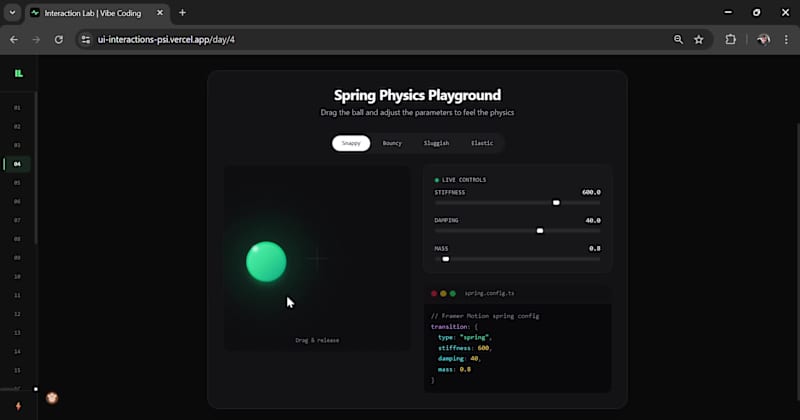This screenshot has height=420, width=800.
Task: Open the Chrome three-dot menu
Action: [x=786, y=39]
